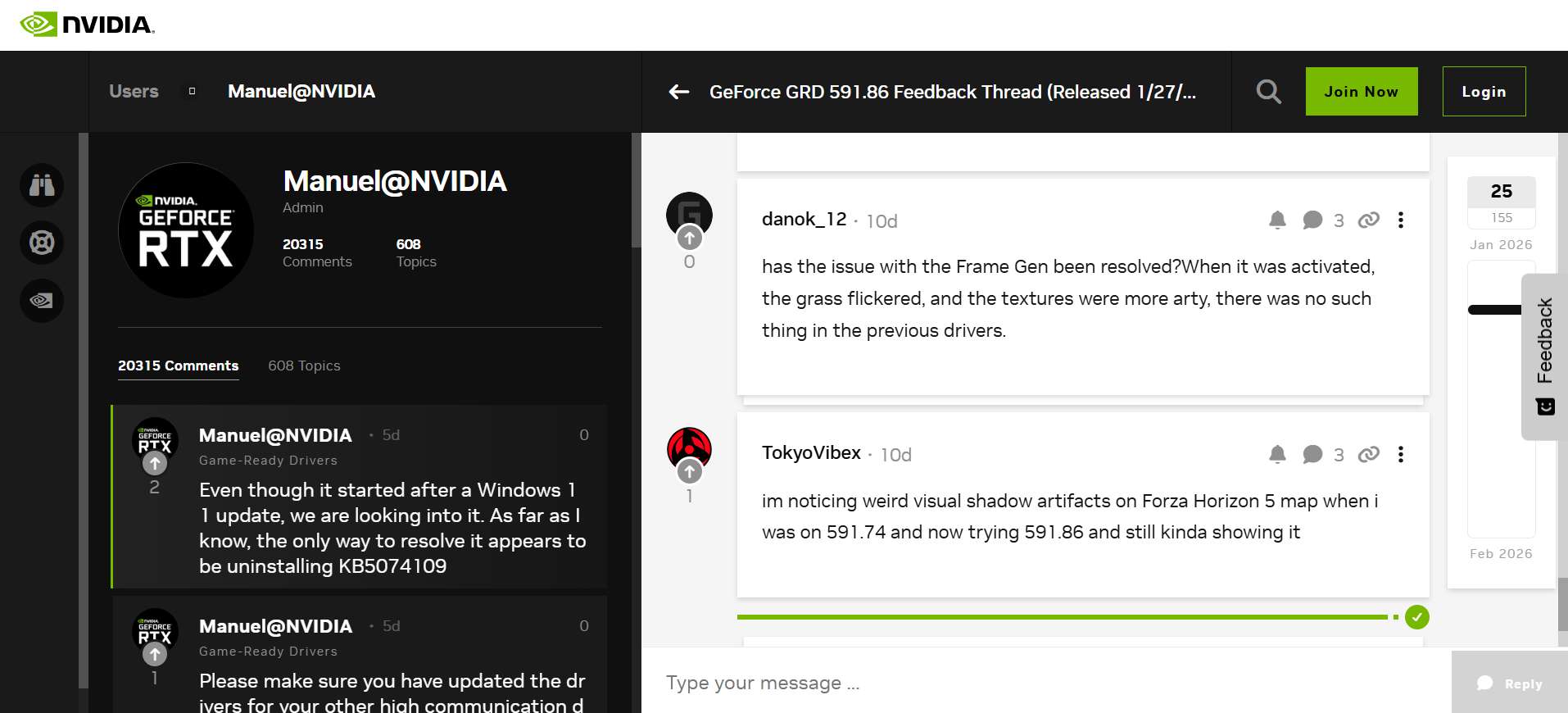Click the page scrollbar on the right edge
The height and width of the screenshot is (713, 1568).
click(x=1563, y=604)
